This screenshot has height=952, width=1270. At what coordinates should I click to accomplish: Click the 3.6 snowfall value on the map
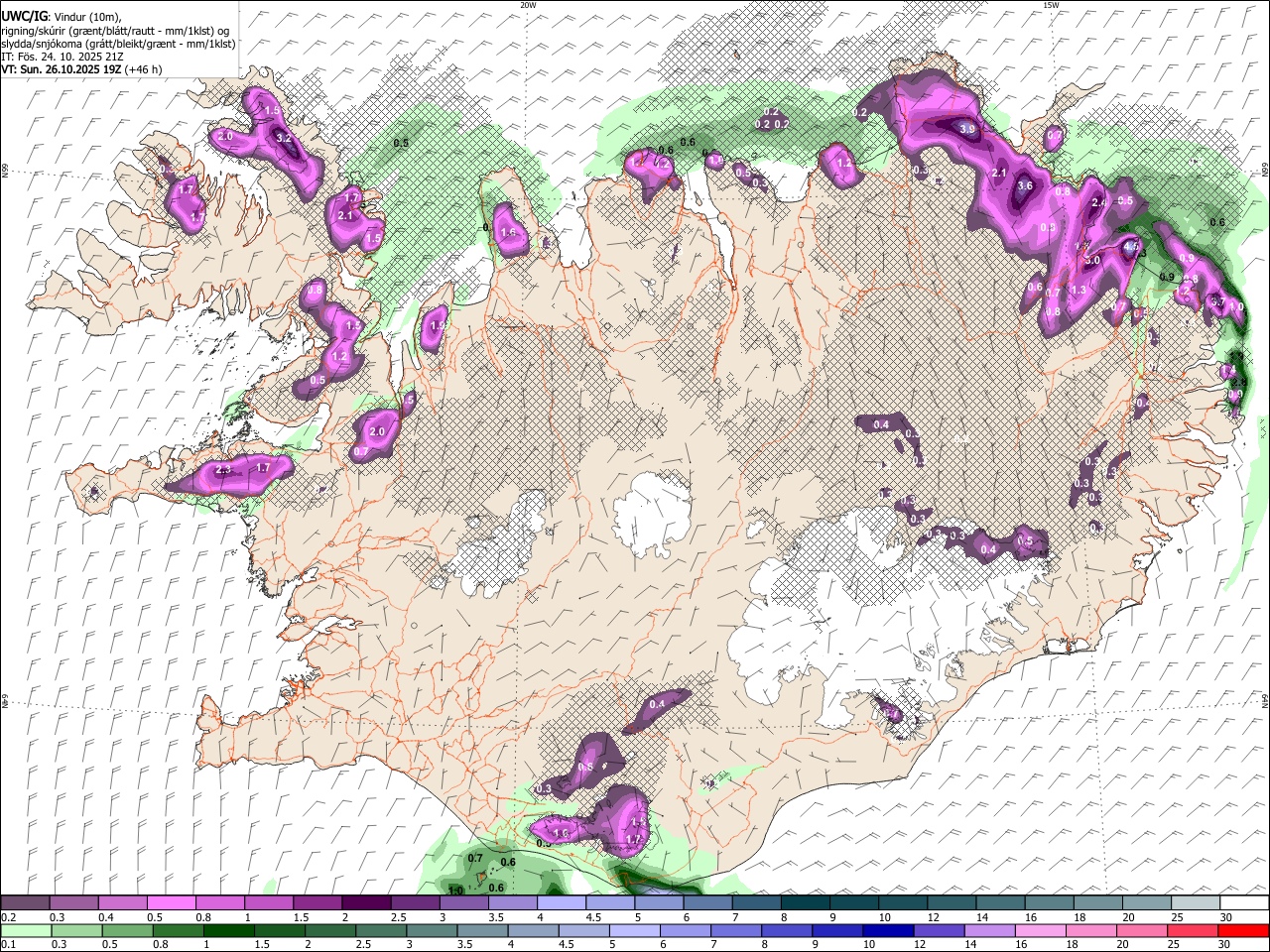[x=1025, y=185]
